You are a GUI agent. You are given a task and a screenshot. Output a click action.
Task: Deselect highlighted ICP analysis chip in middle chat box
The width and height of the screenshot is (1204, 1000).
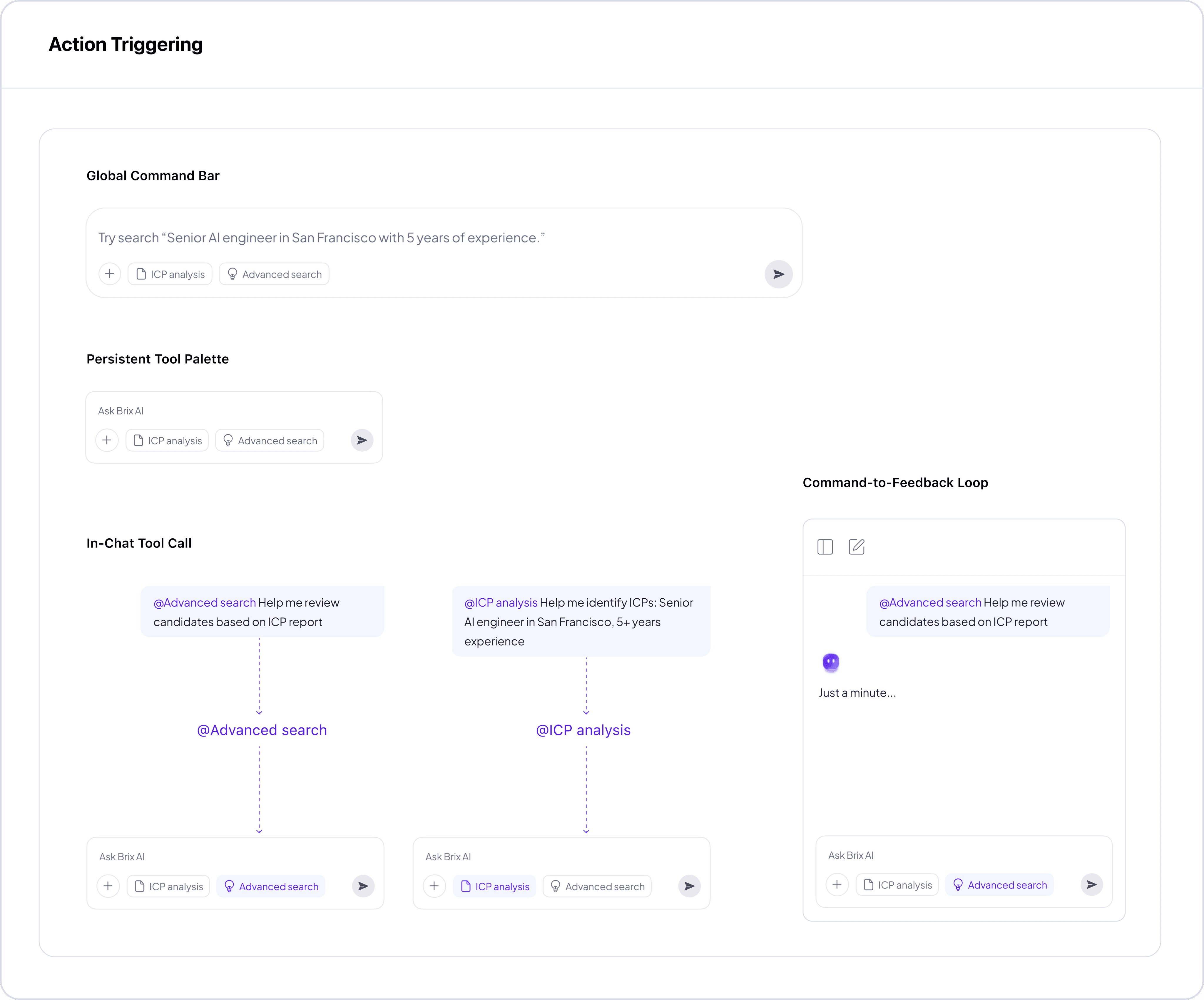(x=495, y=887)
